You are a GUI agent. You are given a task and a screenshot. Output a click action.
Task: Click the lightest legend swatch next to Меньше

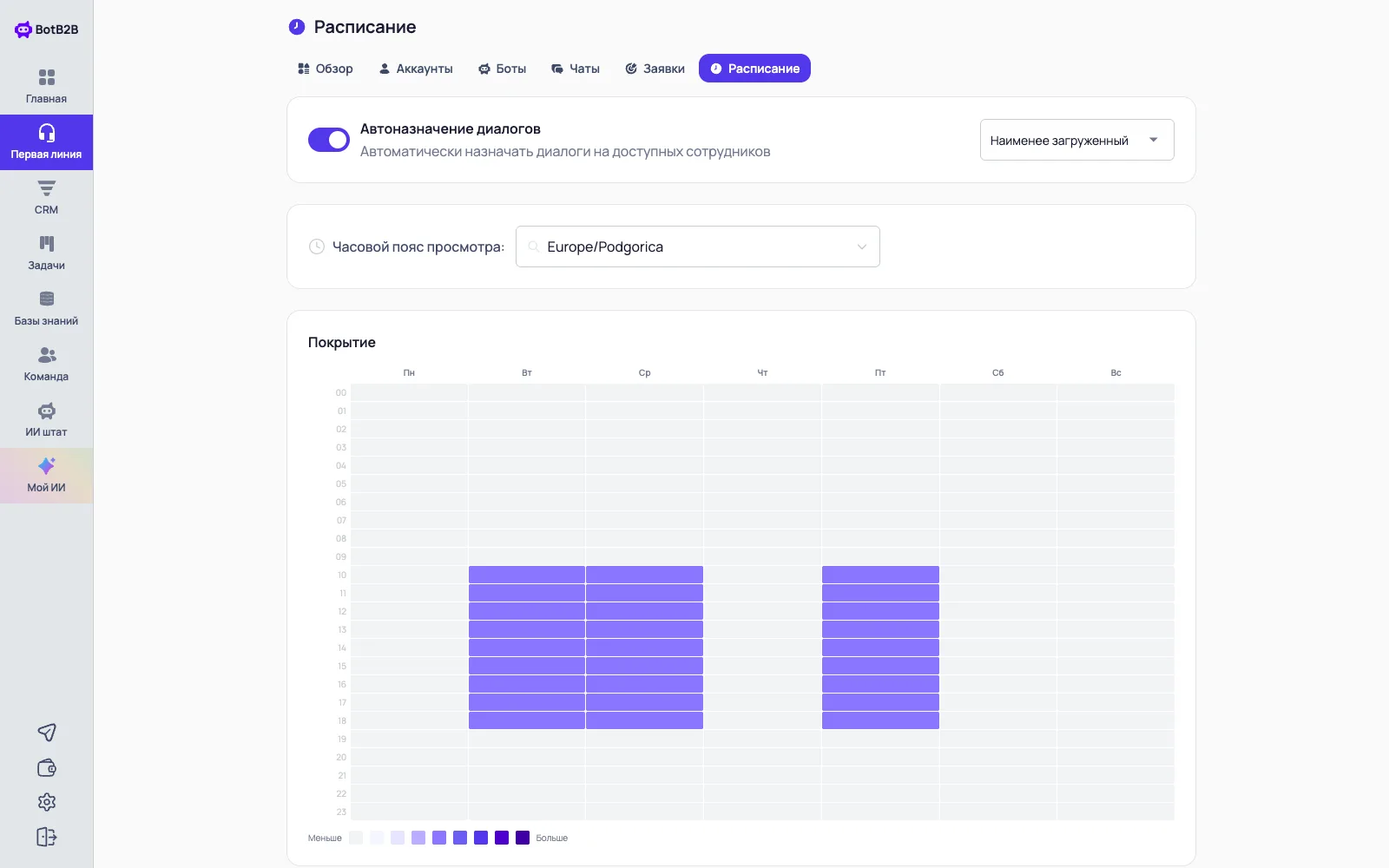pos(356,838)
